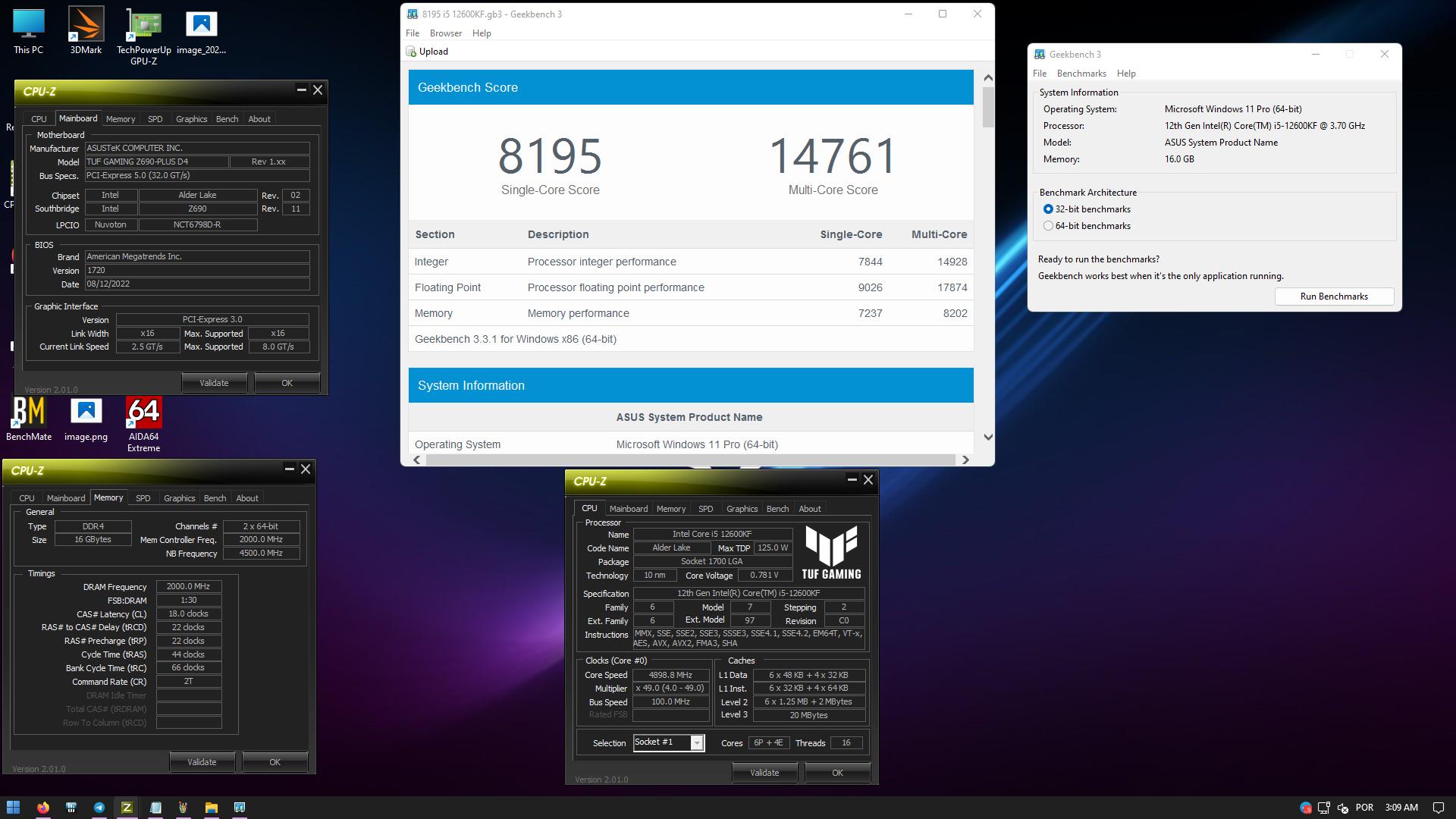Open Firefox from the taskbar
Screen dimensions: 1456x819
tap(42, 807)
